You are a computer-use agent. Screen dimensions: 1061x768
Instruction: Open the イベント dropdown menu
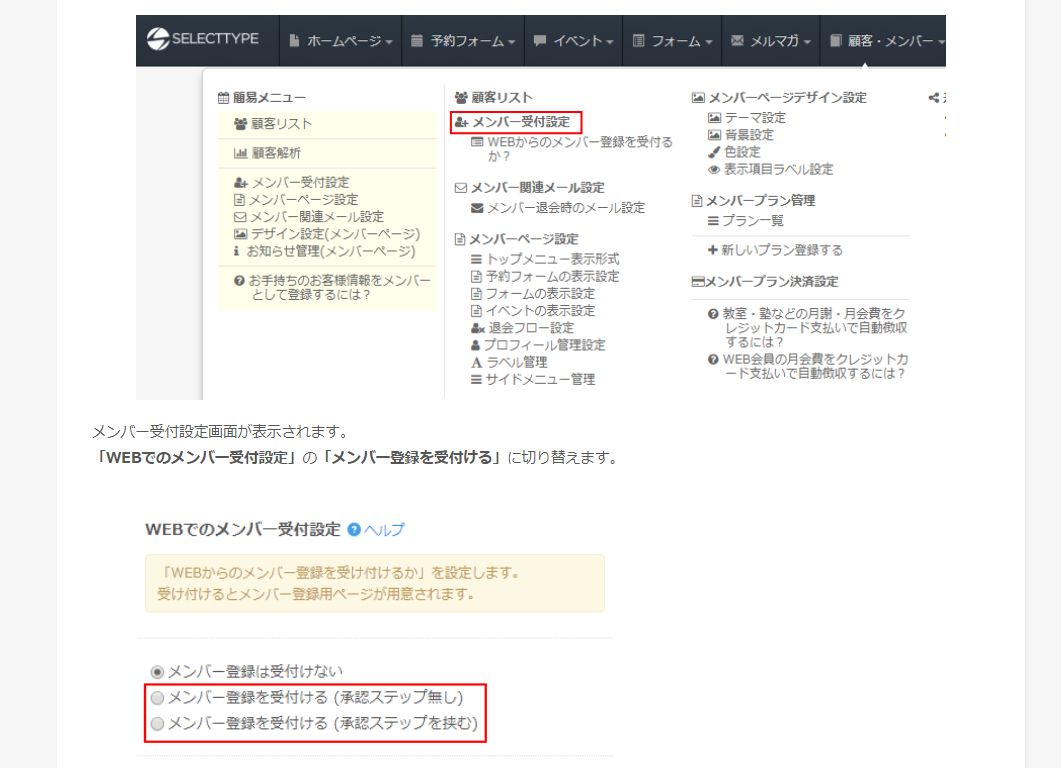tap(575, 40)
